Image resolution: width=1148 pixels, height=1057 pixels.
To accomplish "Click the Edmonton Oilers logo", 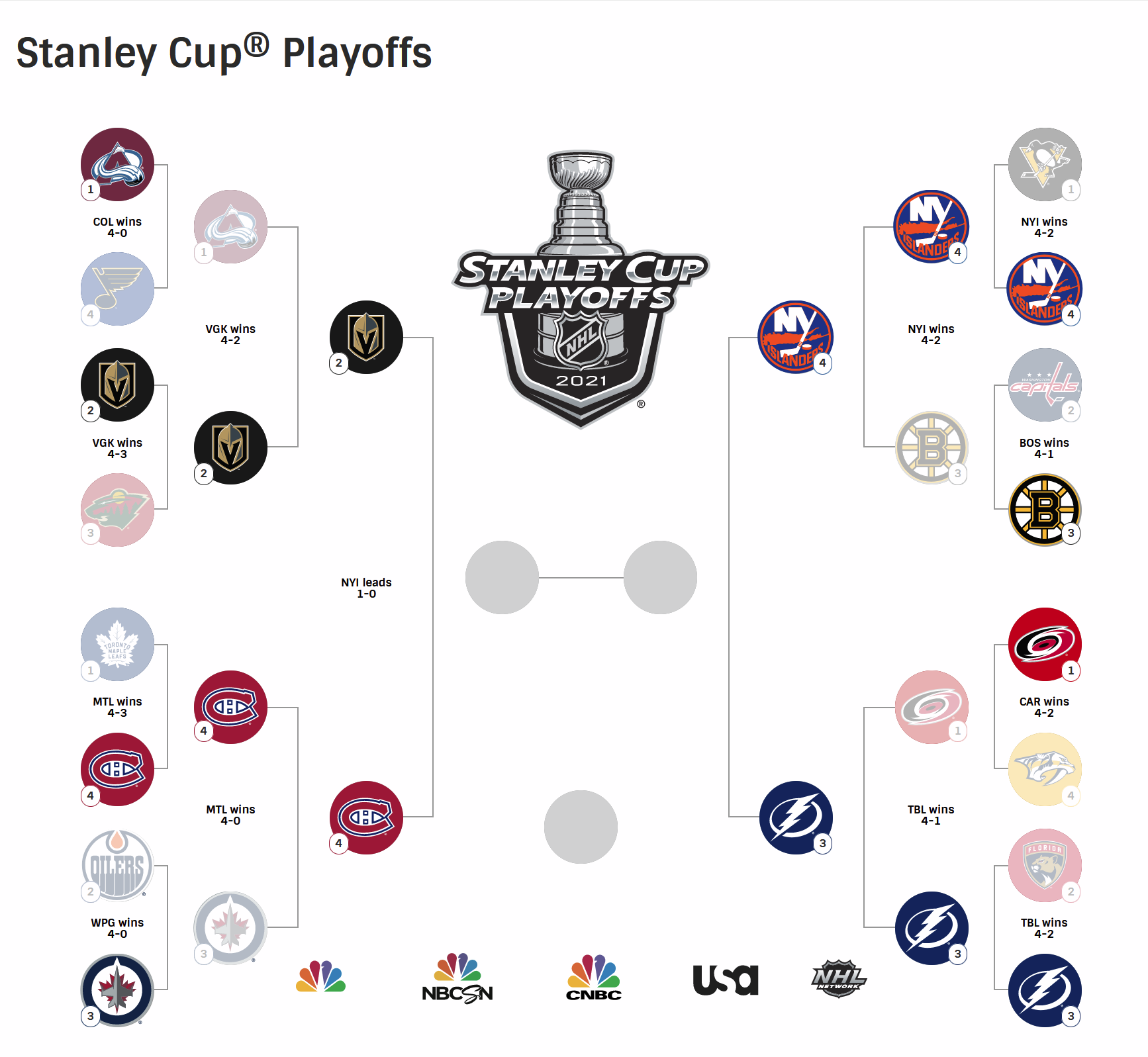I will coord(117,865).
